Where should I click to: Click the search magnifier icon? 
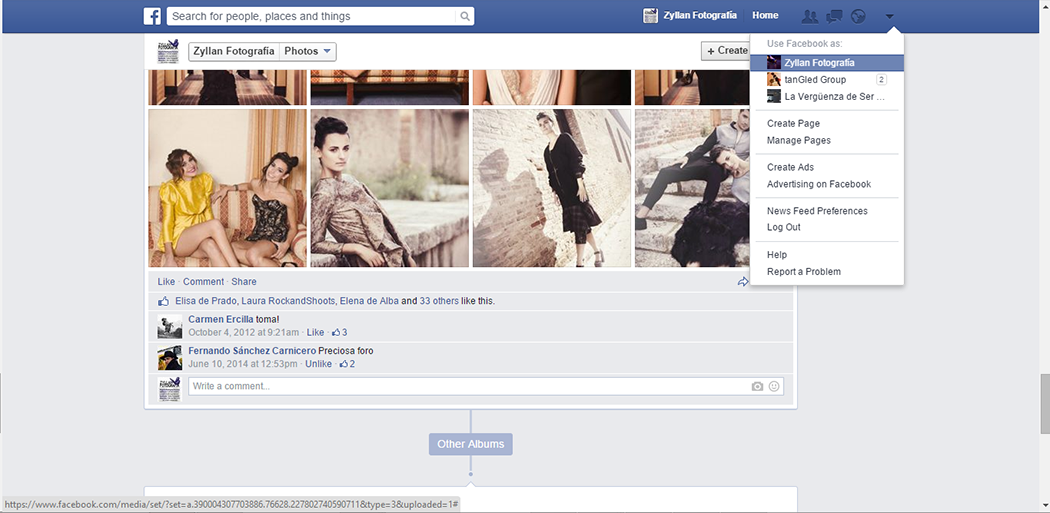click(465, 16)
